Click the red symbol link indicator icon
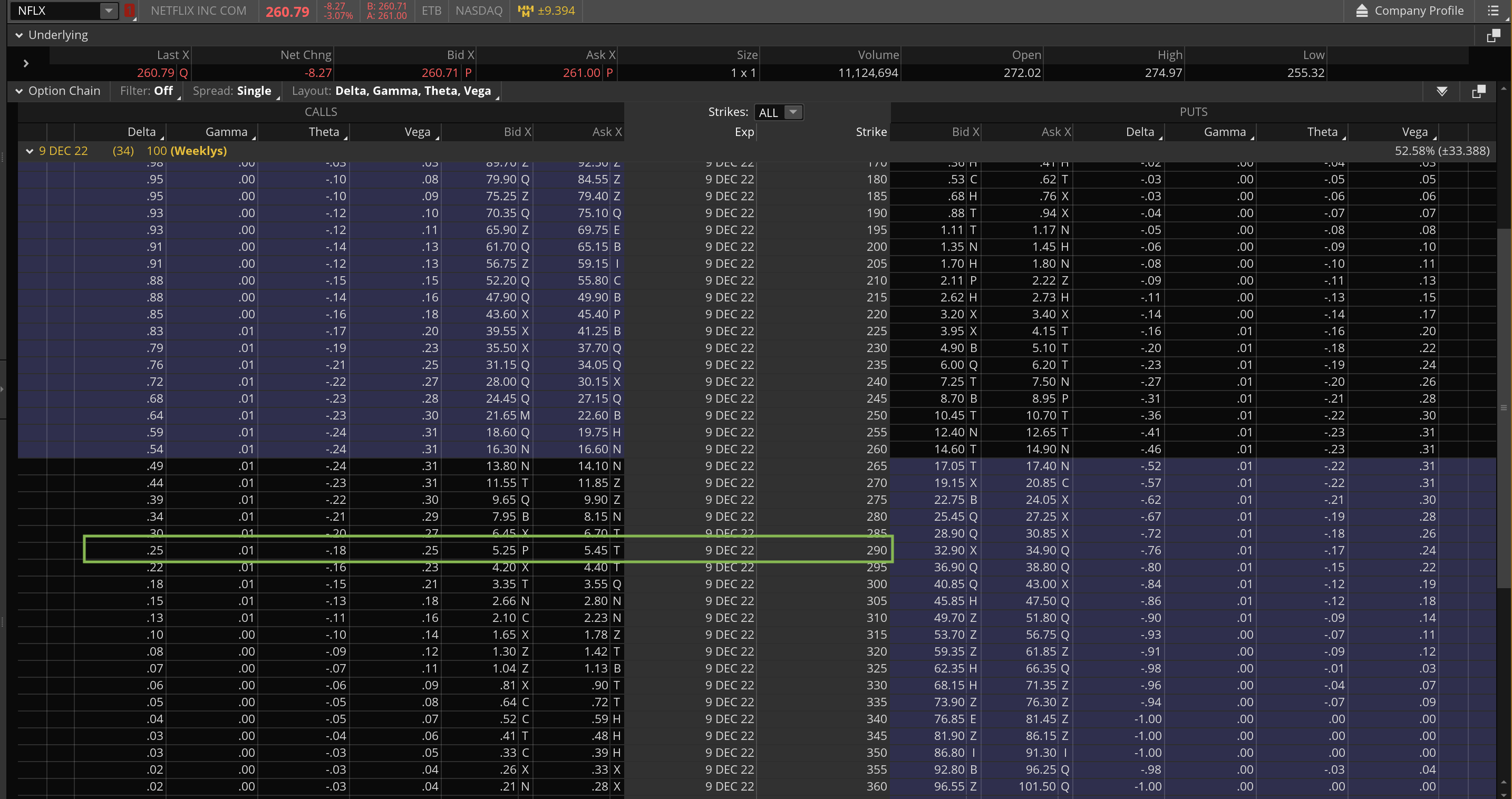 click(x=129, y=11)
